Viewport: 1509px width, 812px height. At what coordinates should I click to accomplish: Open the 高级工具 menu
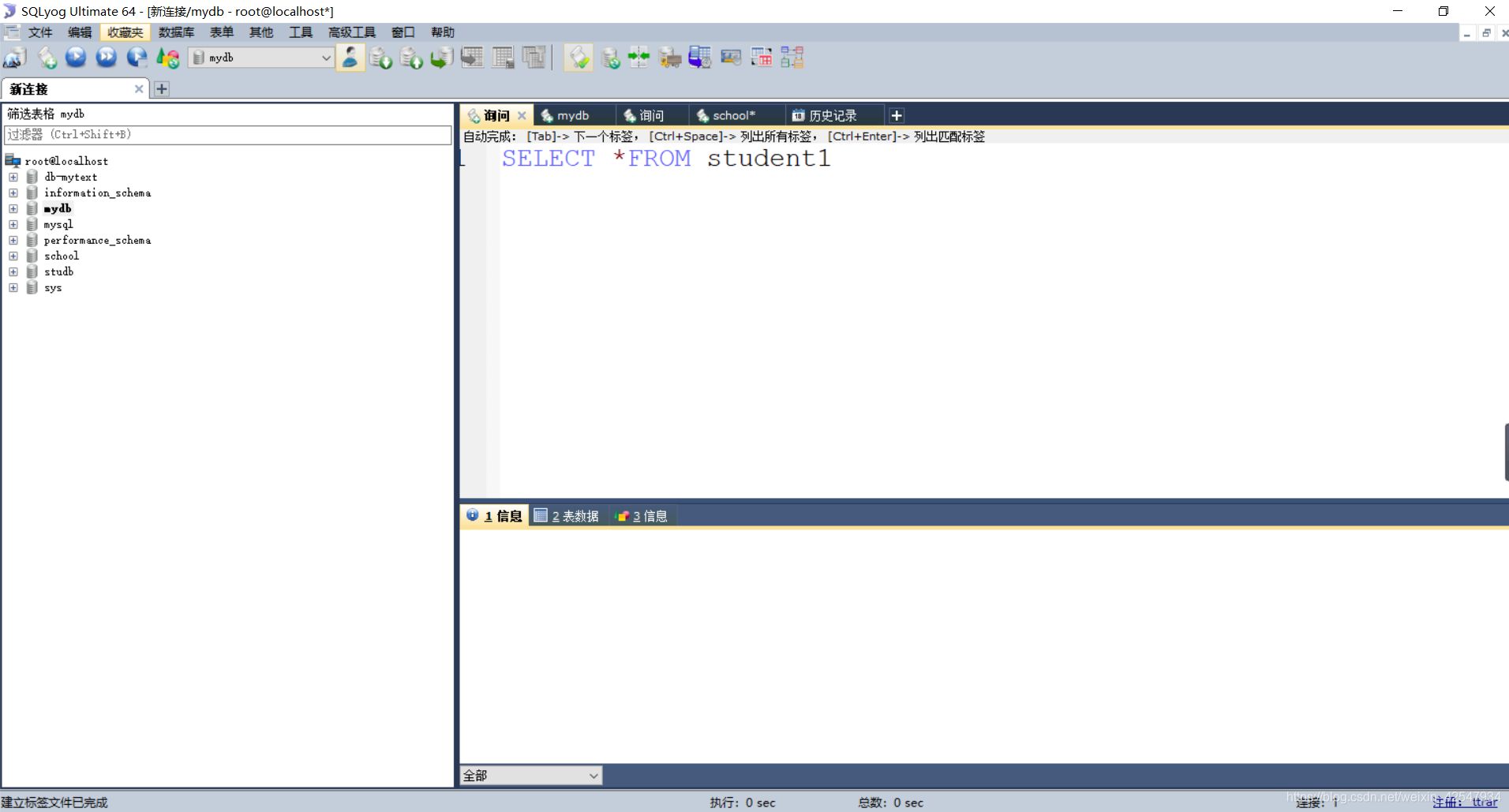tap(352, 32)
